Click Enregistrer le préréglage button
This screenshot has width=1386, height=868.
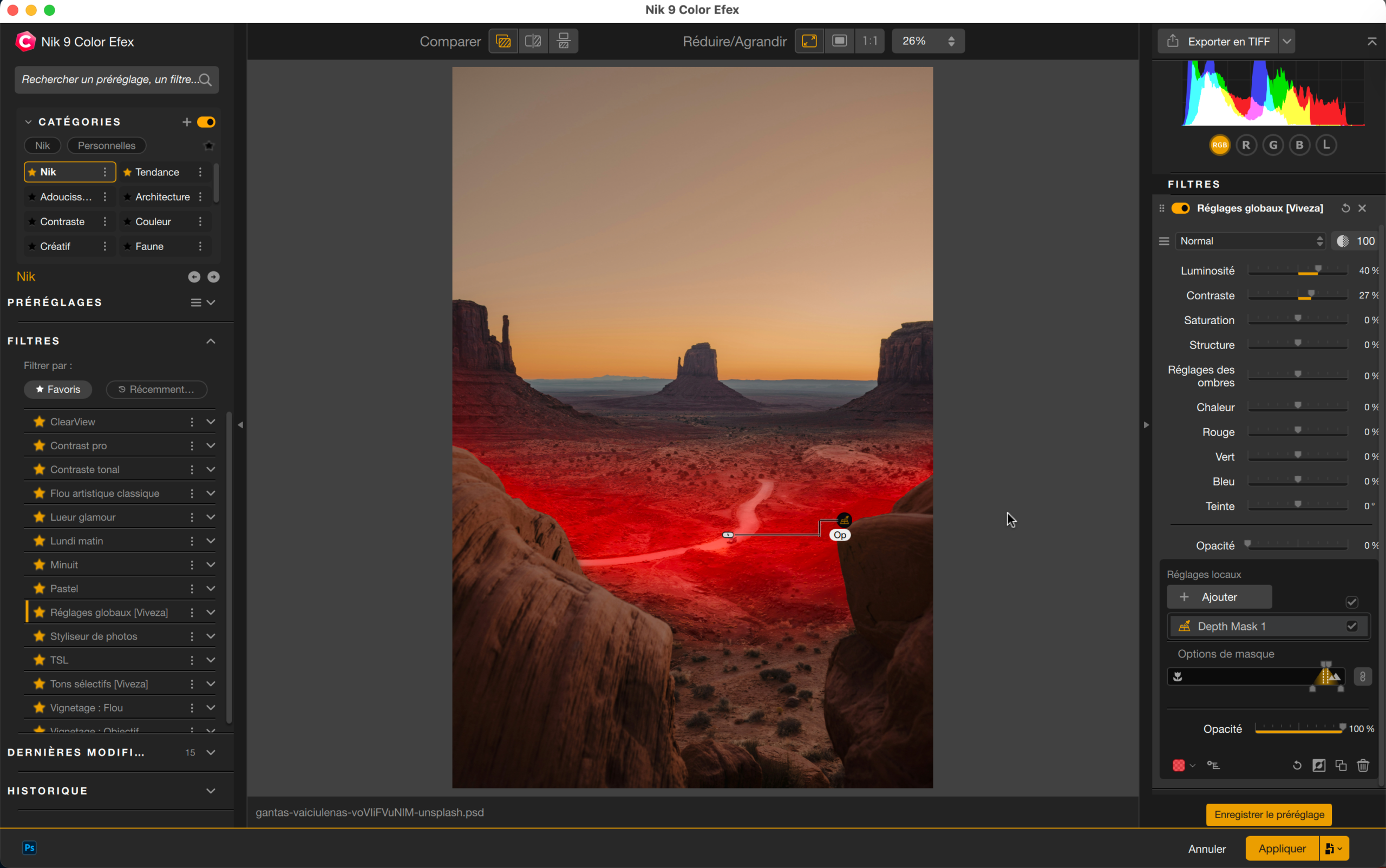coord(1269,814)
